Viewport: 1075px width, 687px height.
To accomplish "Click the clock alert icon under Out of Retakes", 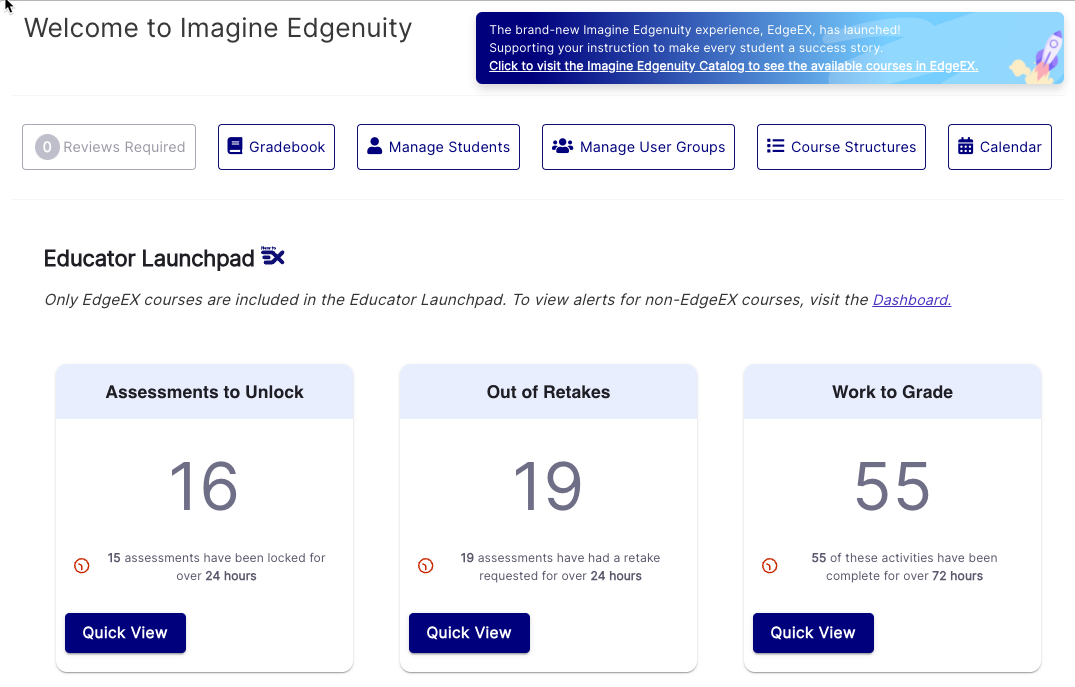I will [426, 566].
